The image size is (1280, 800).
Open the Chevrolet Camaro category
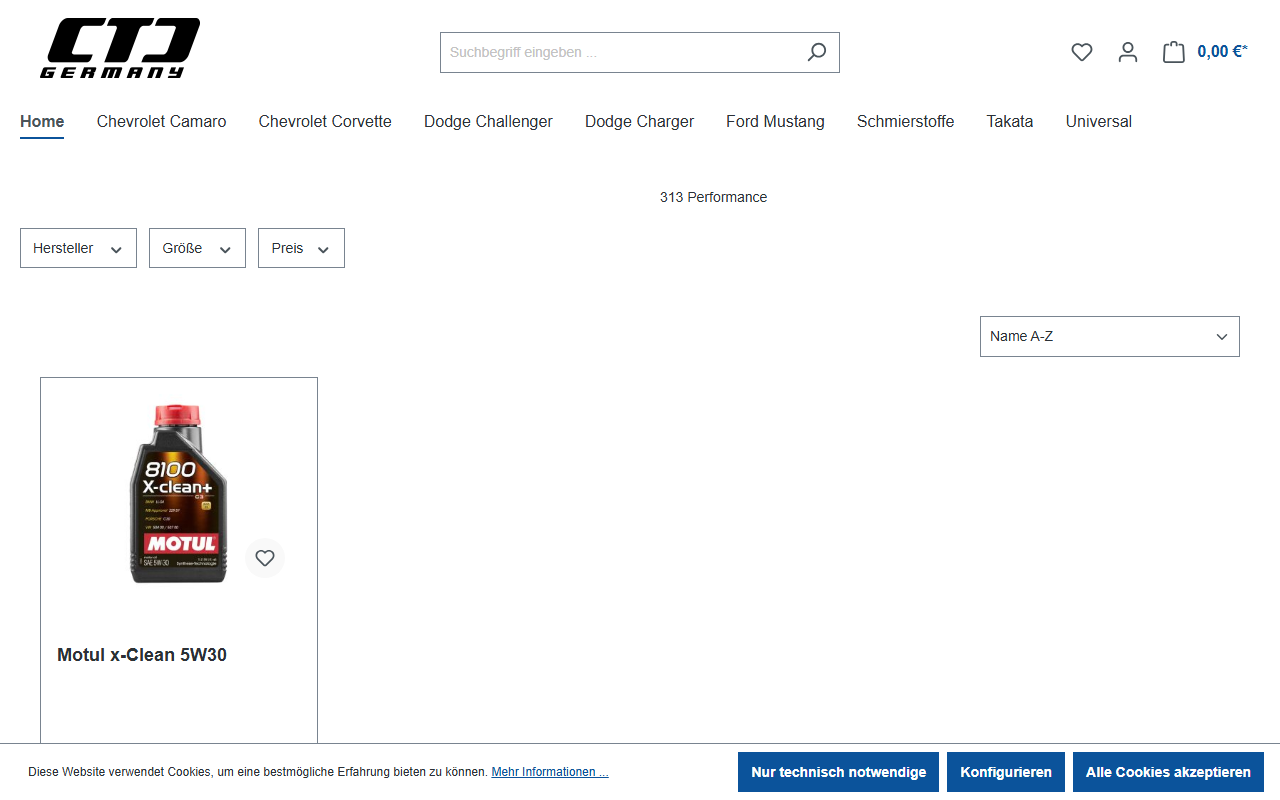pyautogui.click(x=162, y=122)
